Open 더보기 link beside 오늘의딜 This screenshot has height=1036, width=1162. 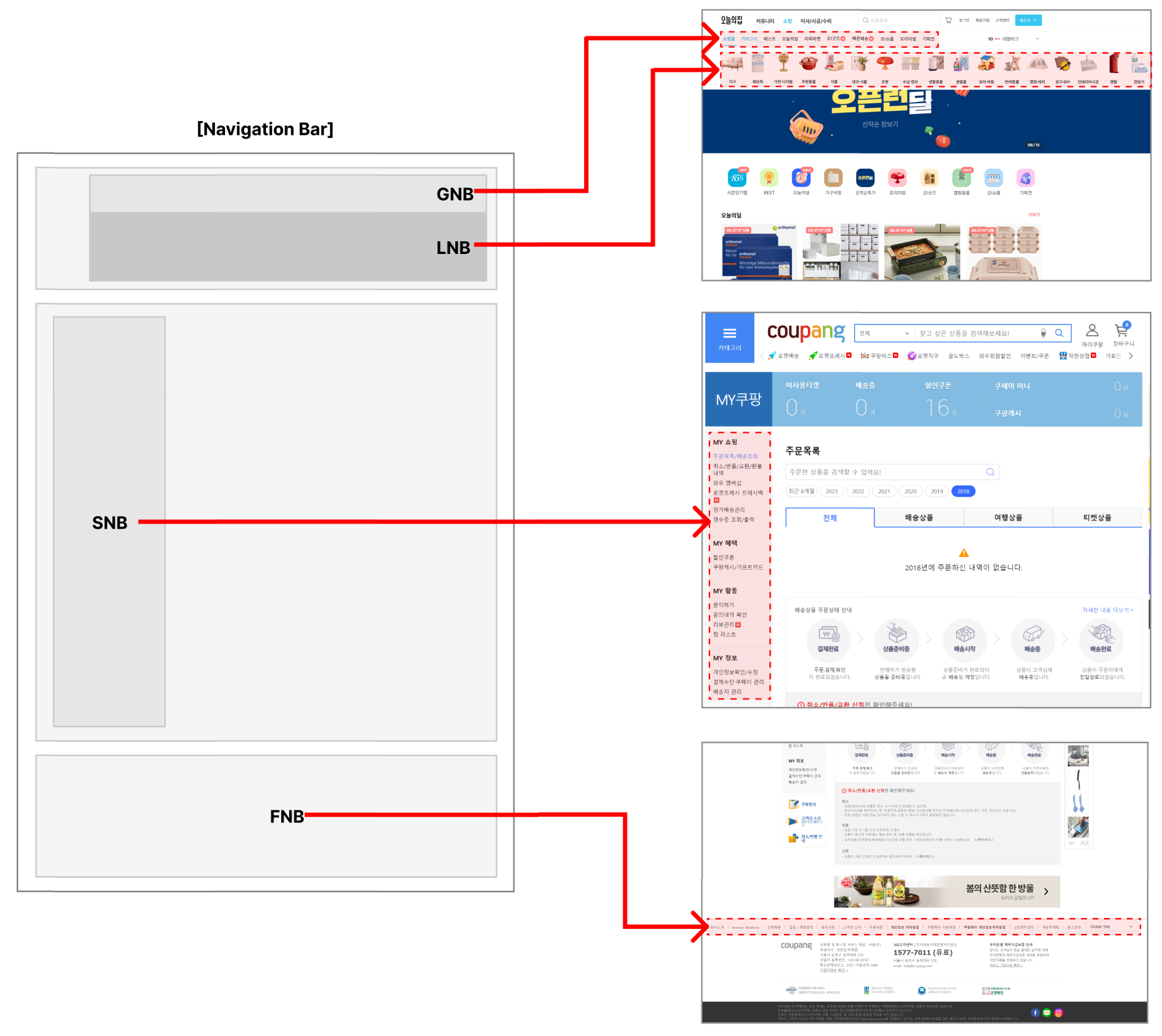click(1034, 215)
